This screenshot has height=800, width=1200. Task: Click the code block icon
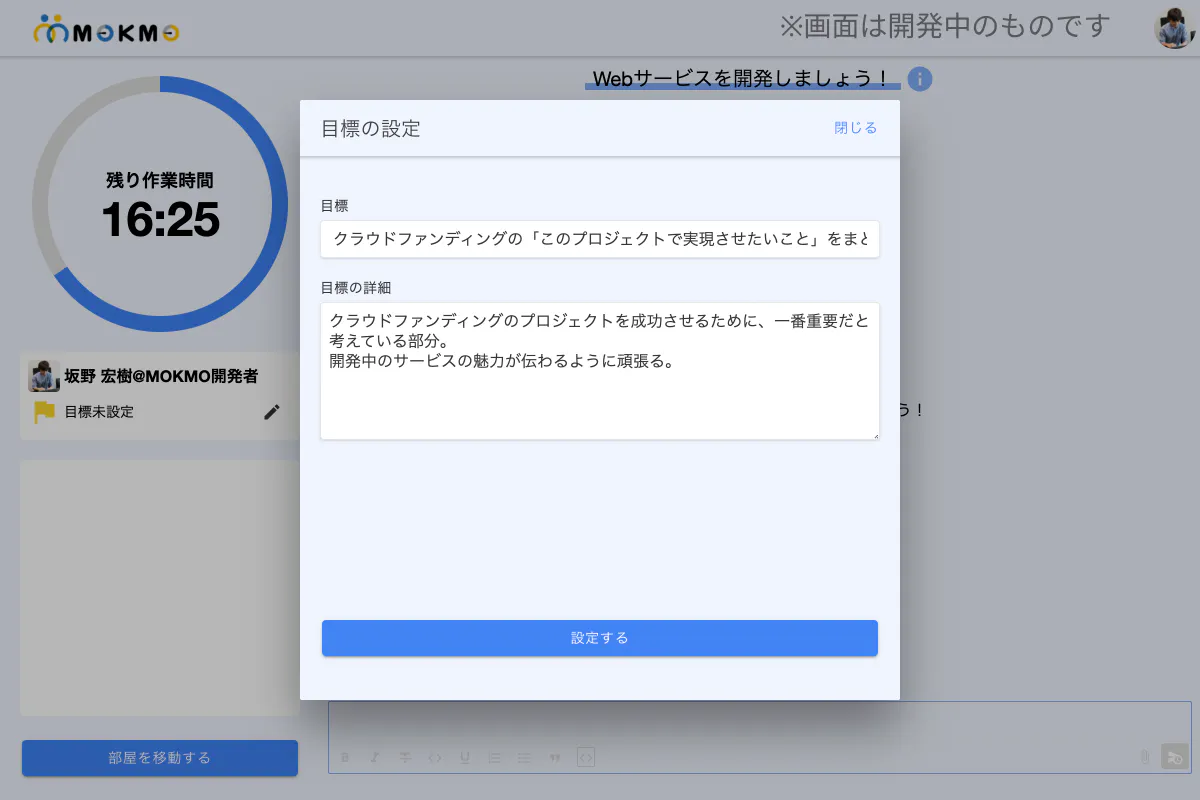point(586,757)
